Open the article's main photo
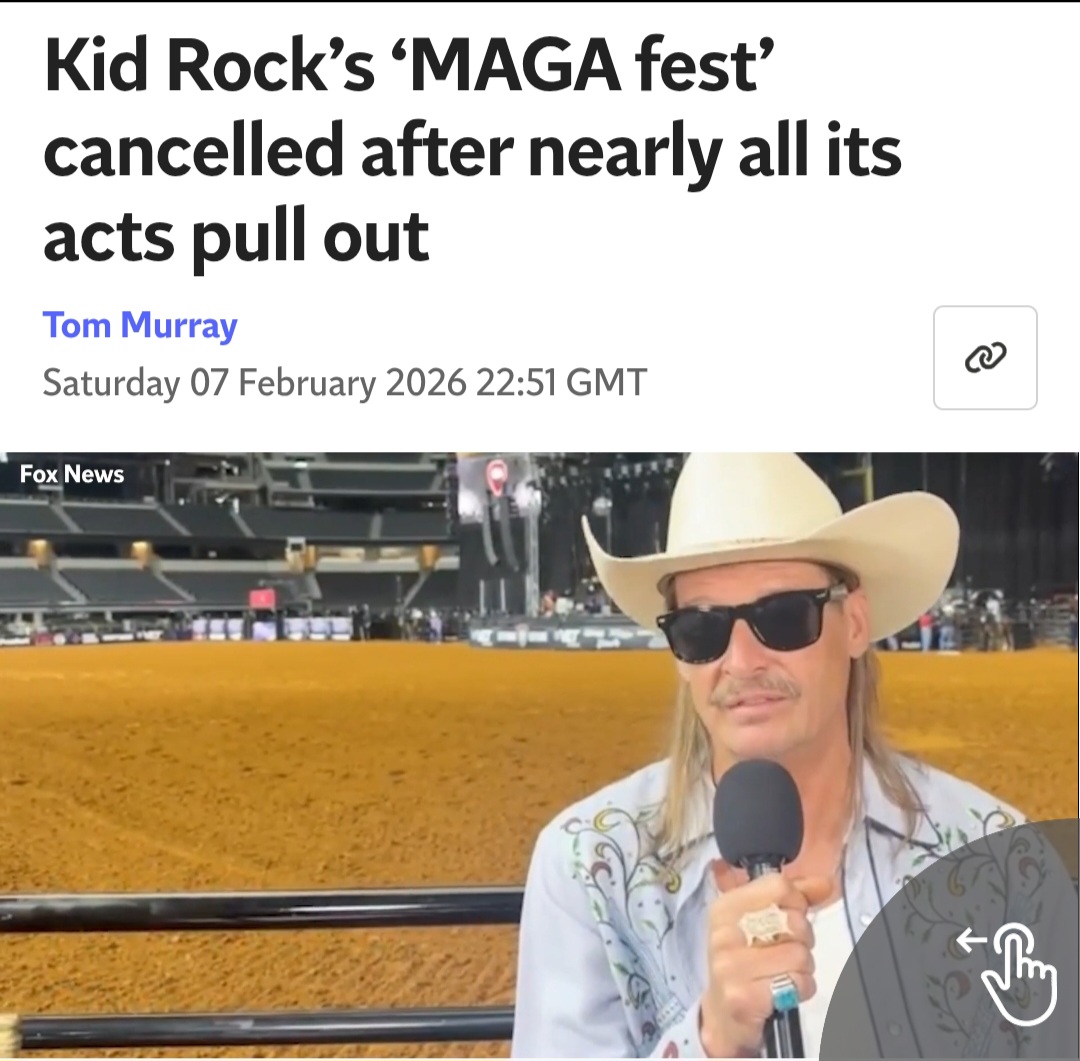 click(x=540, y=756)
